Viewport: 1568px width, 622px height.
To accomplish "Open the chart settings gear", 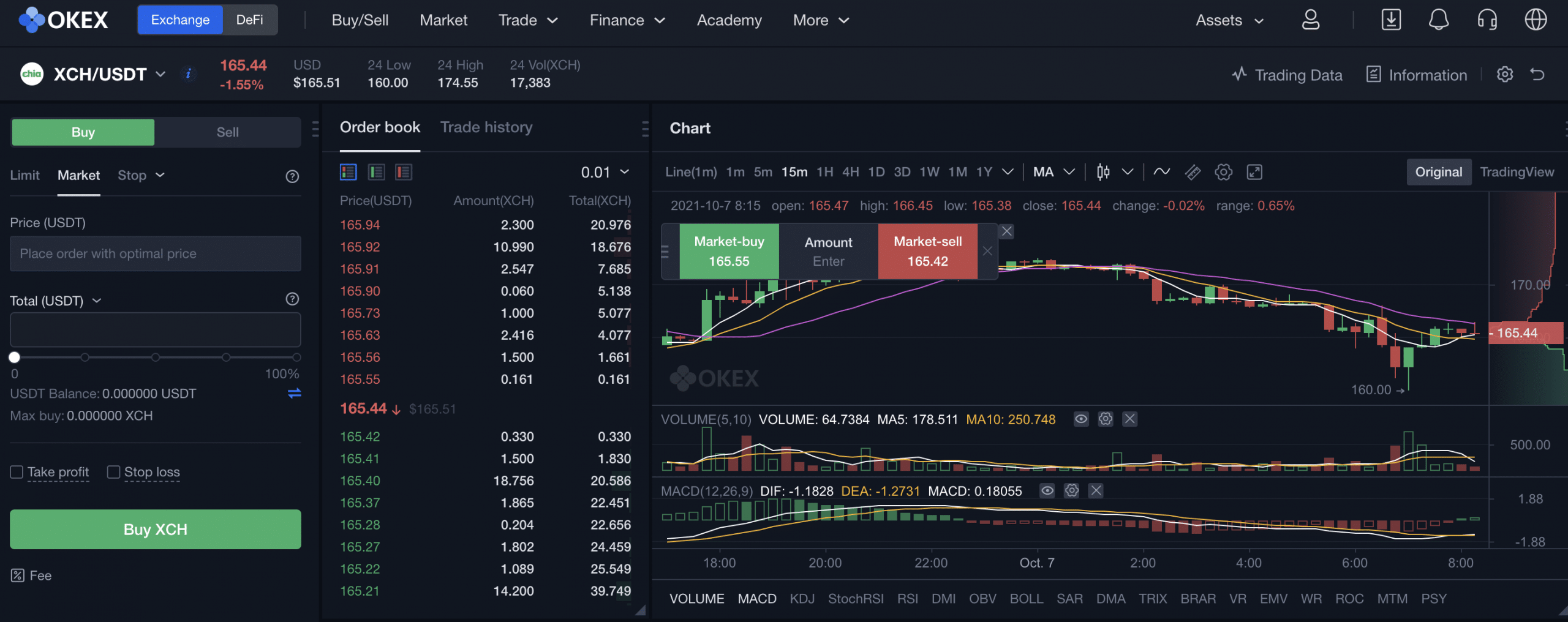I will (x=1223, y=172).
